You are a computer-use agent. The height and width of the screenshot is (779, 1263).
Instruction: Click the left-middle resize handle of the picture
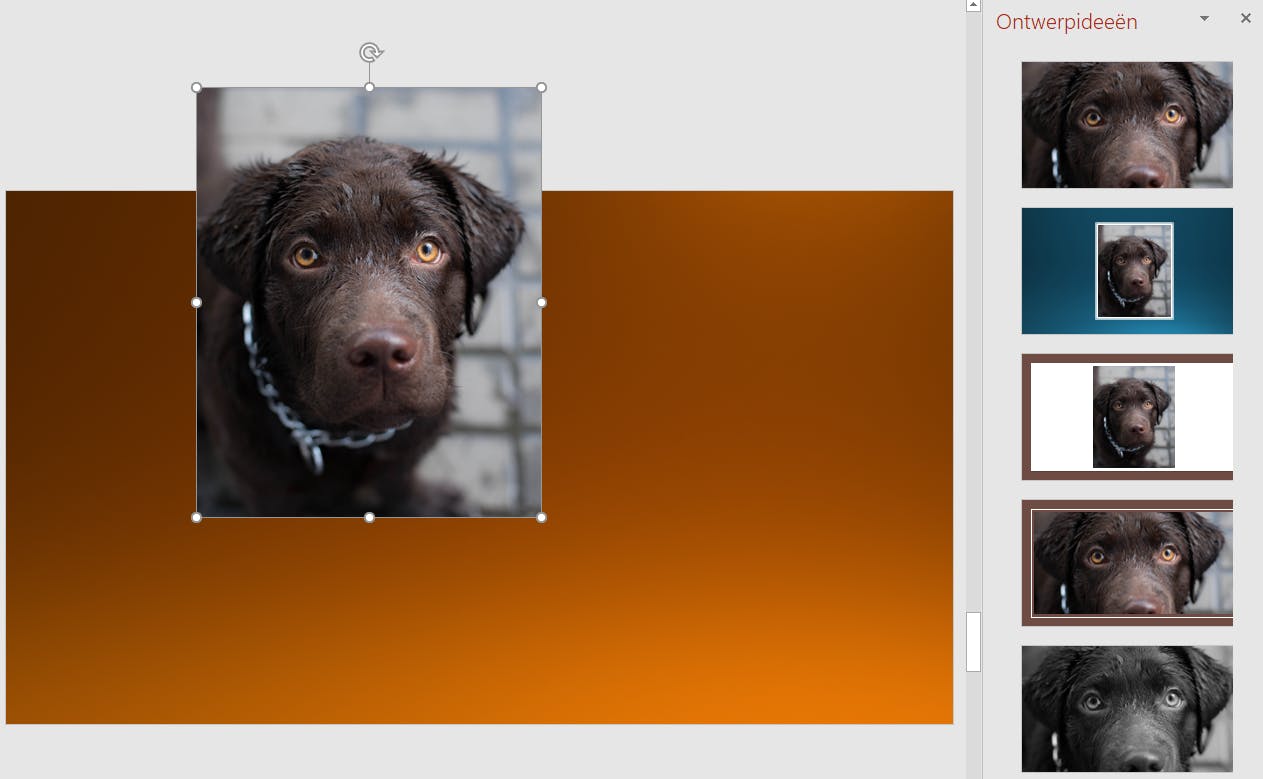click(x=196, y=302)
